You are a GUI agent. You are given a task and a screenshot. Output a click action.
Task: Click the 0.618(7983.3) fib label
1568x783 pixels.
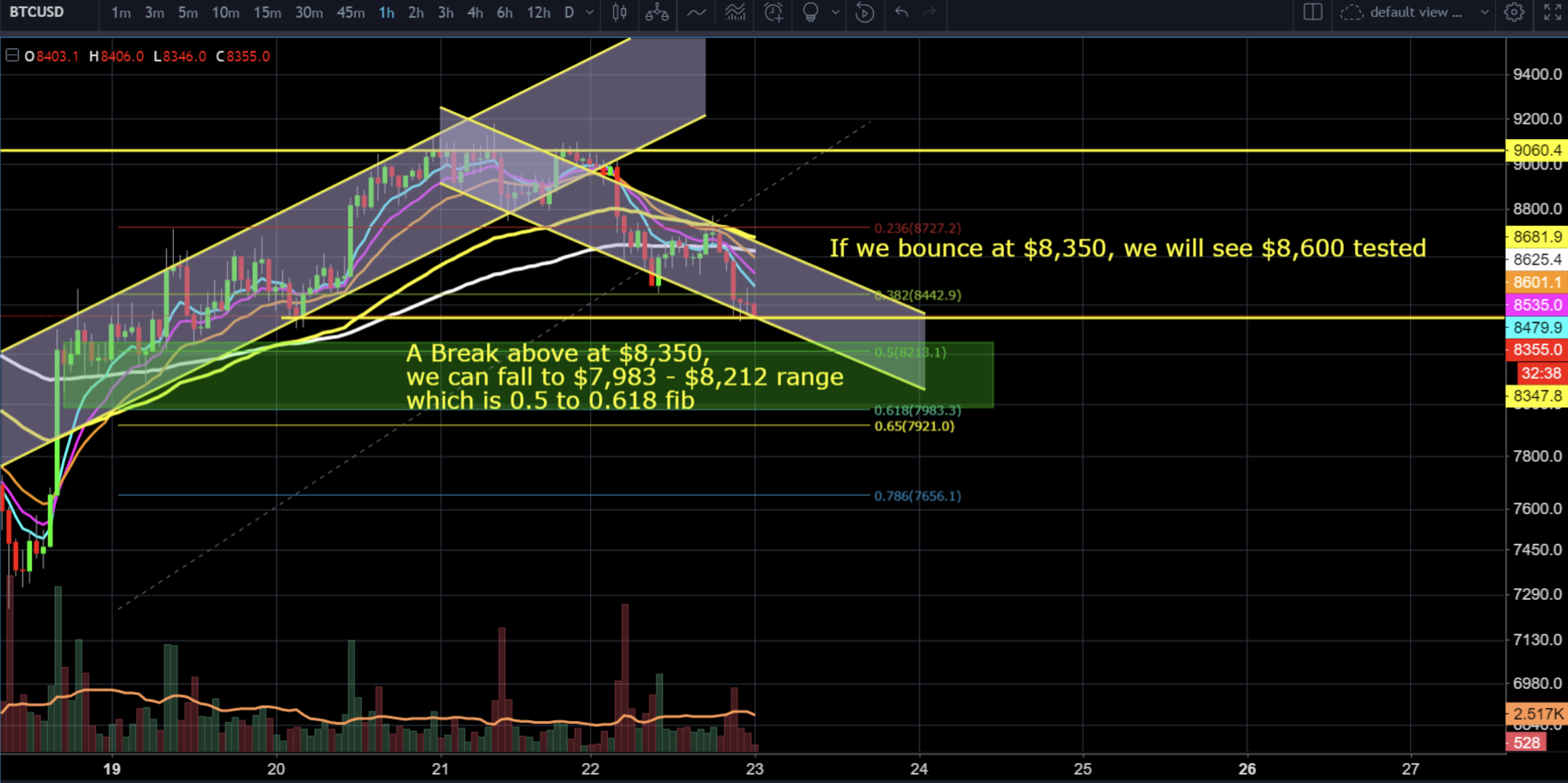coord(918,410)
